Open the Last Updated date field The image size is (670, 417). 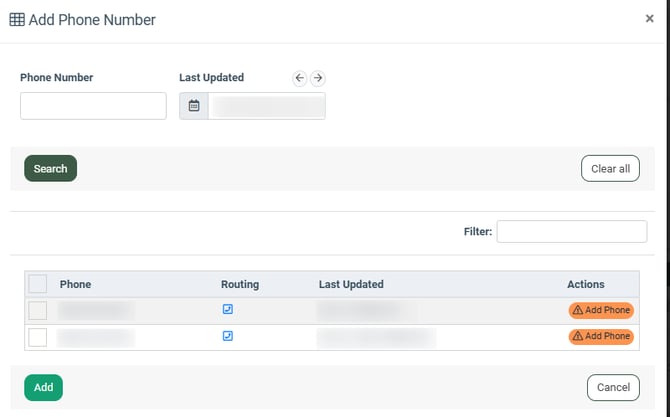(266, 106)
